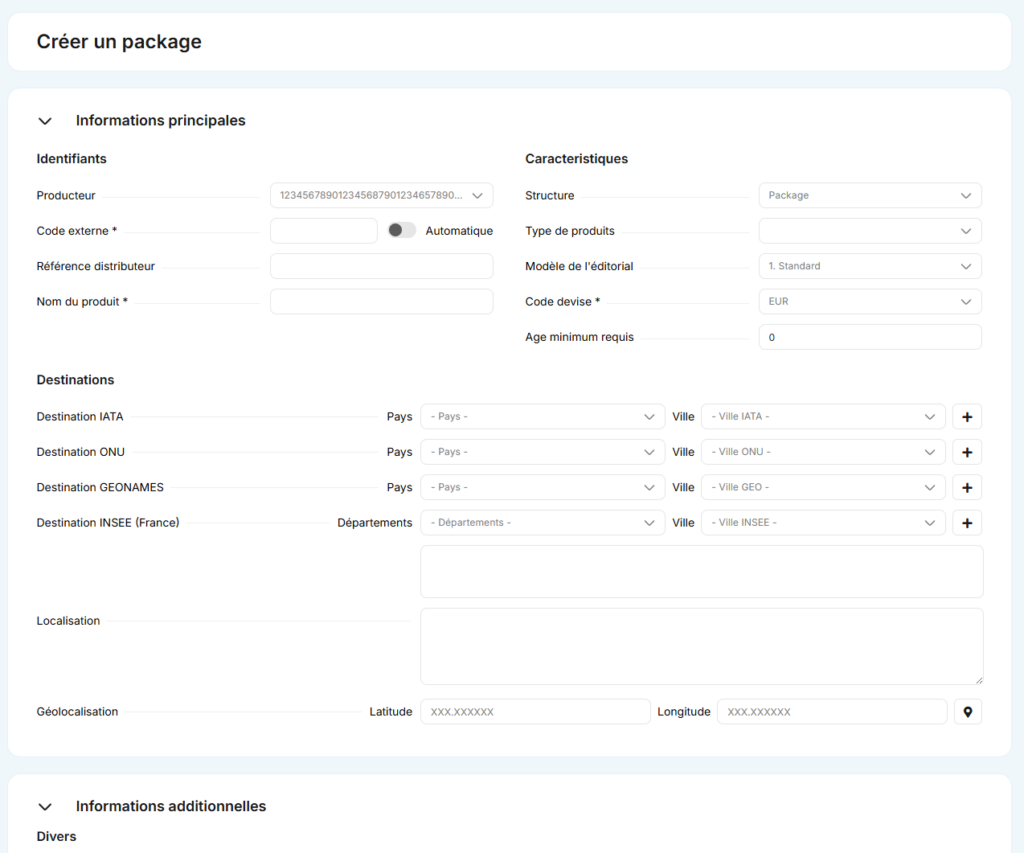
Task: Open the Structure dropdown
Action: click(x=869, y=195)
